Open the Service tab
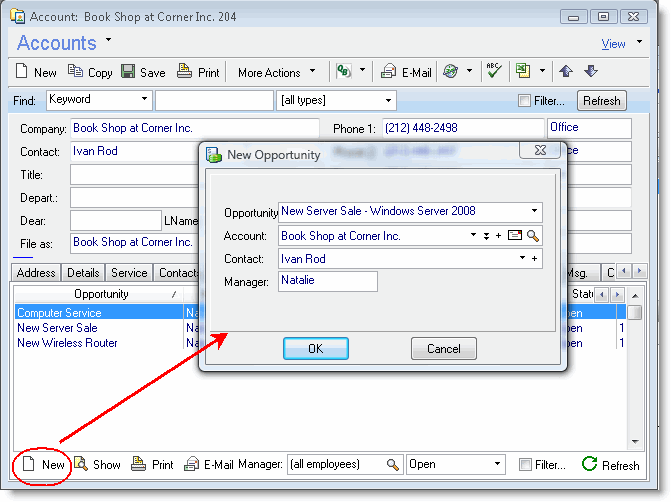Viewport: 671px width, 502px height. (x=129, y=273)
